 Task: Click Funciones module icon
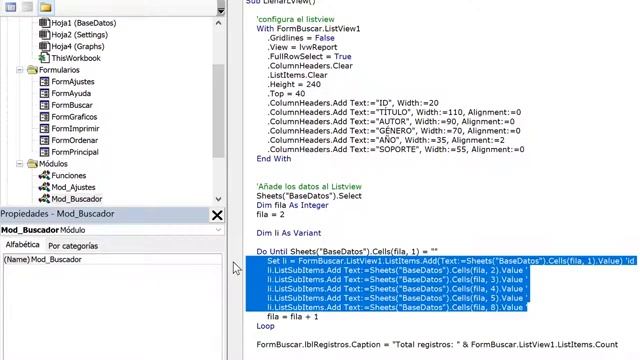click(x=44, y=176)
